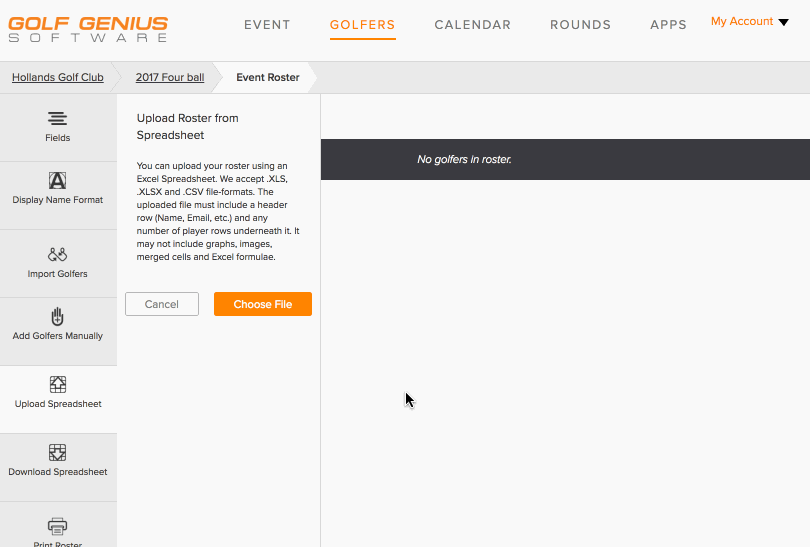Click the Golf Genius Software logo
810x547 pixels.
(88, 29)
